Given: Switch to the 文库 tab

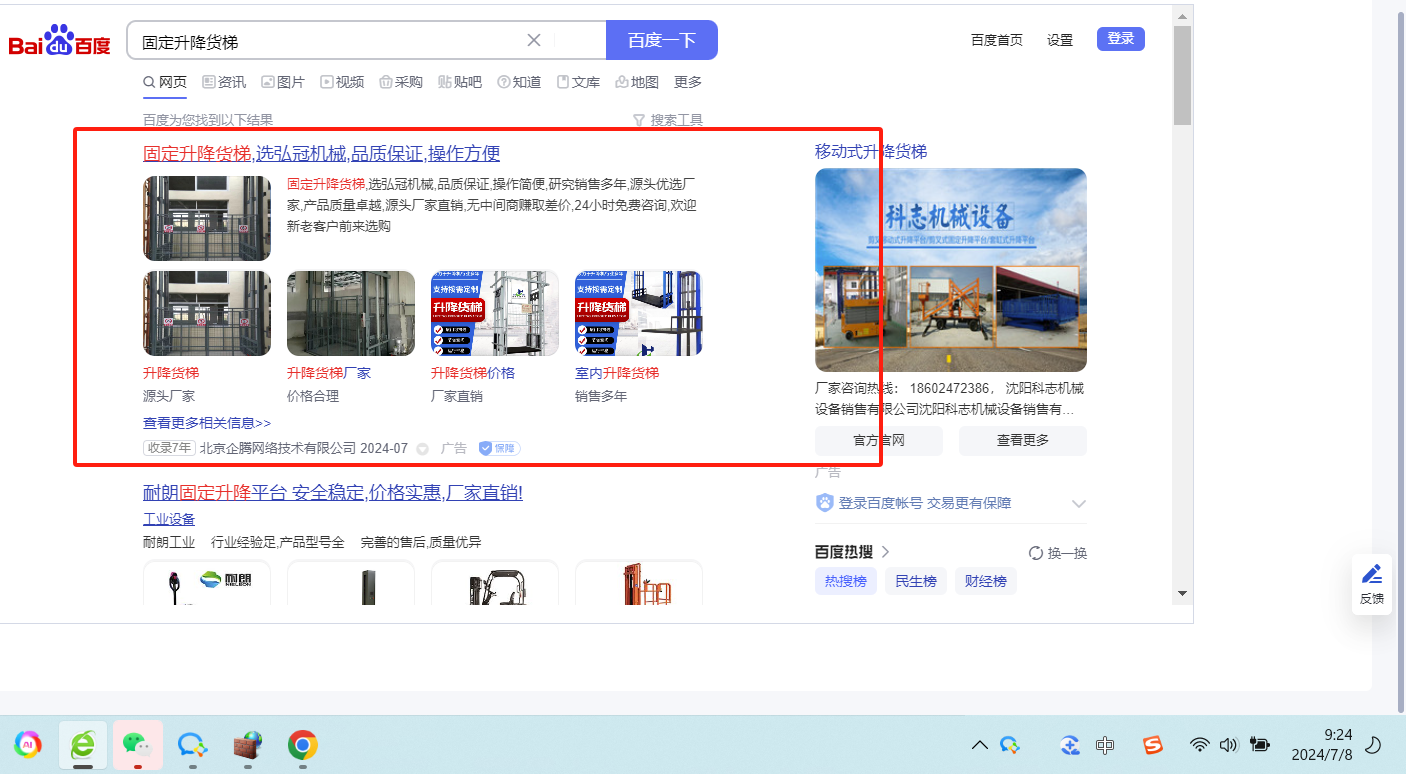Looking at the screenshot, I should [x=578, y=82].
